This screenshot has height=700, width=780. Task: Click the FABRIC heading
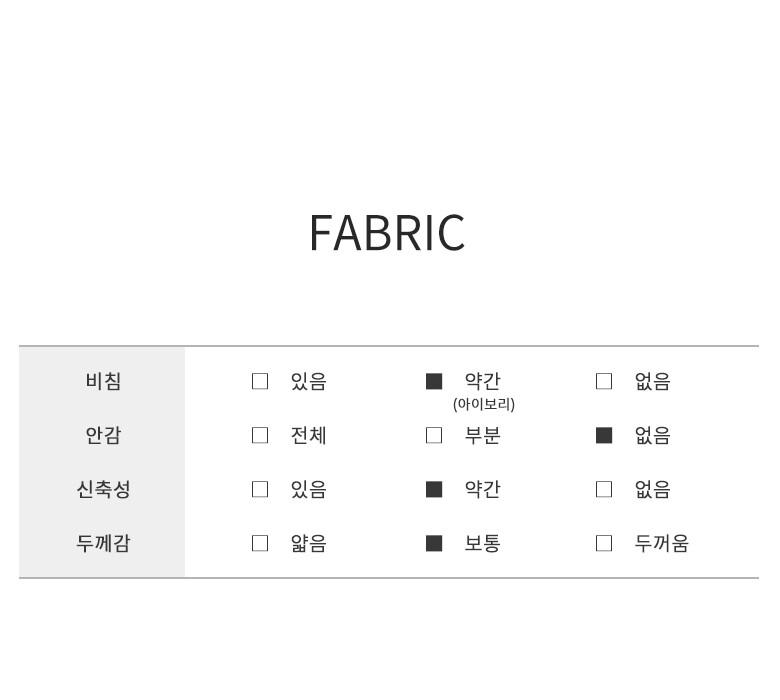387,233
